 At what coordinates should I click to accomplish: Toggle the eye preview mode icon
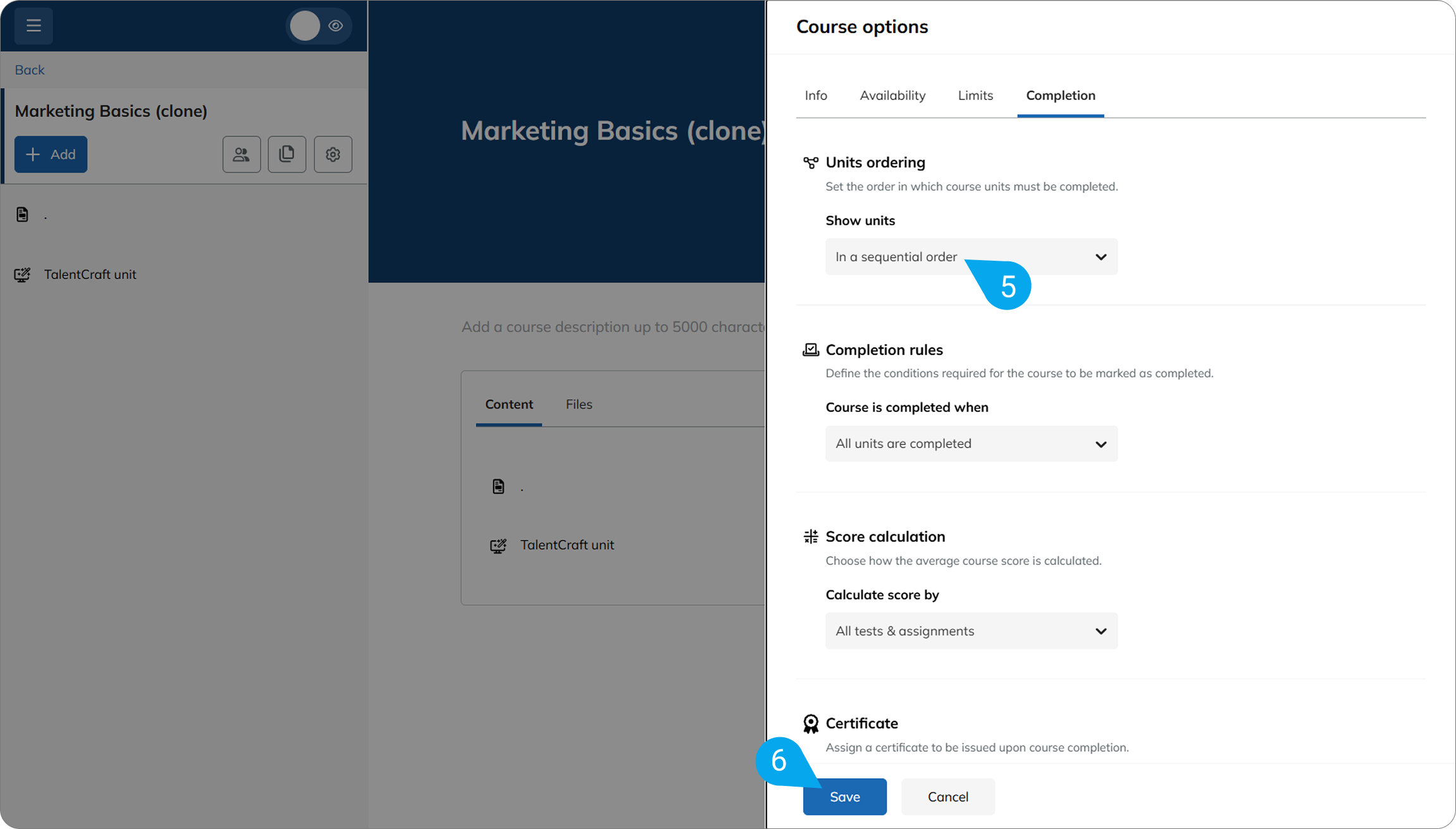click(336, 26)
